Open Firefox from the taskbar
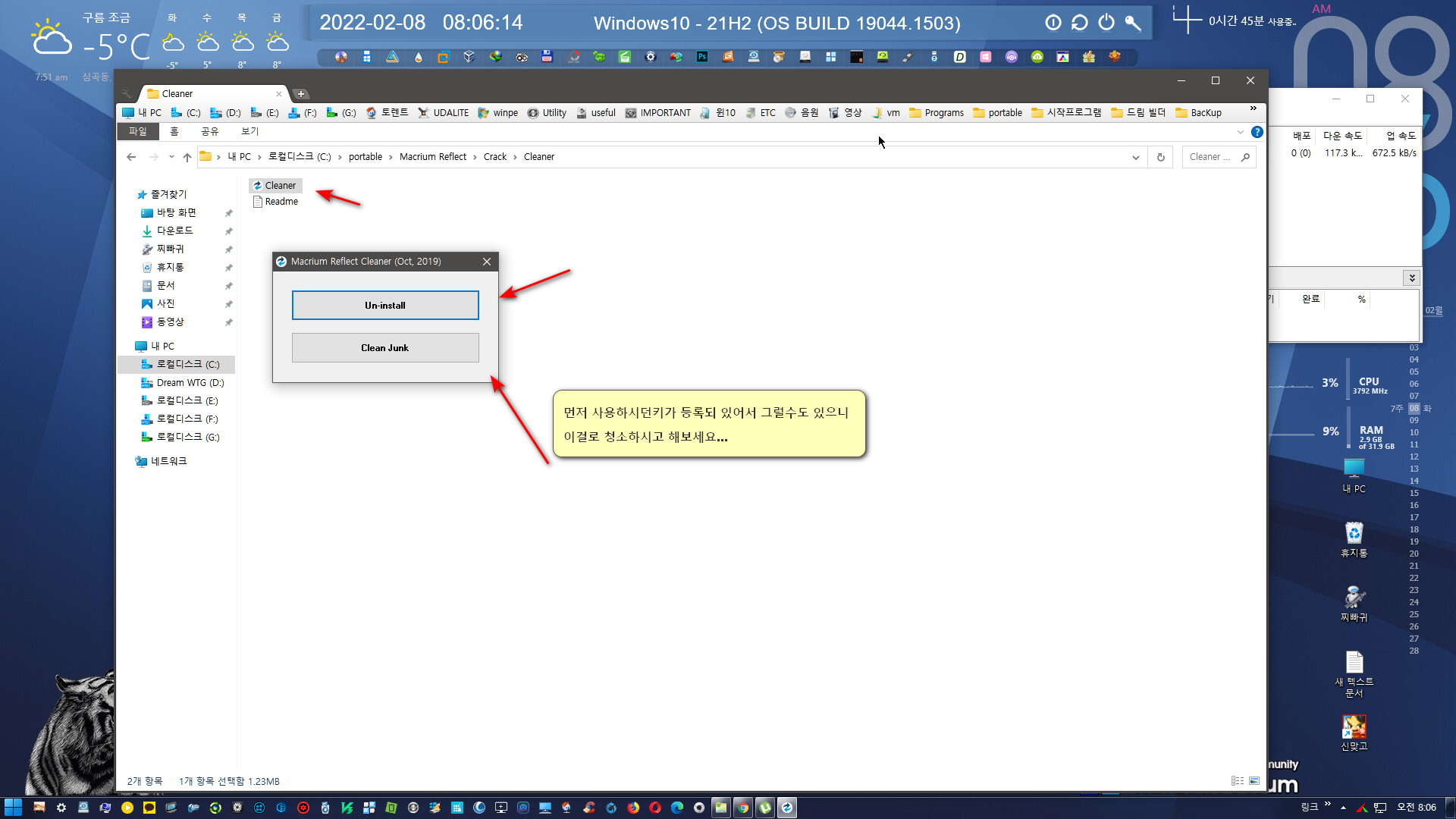 coord(633,808)
